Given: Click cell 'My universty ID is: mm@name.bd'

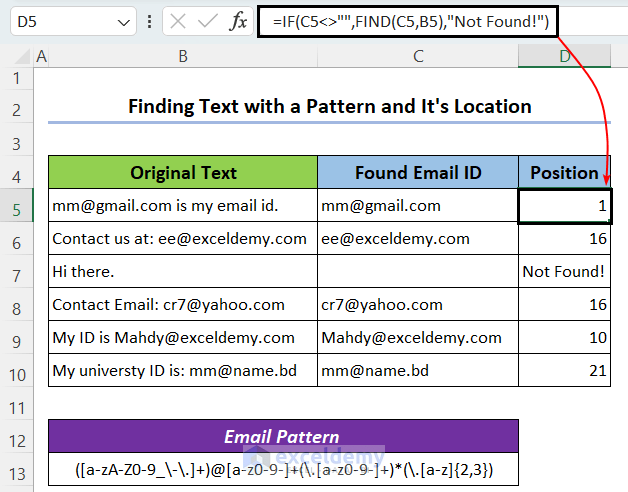Looking at the screenshot, I should pyautogui.click(x=183, y=370).
